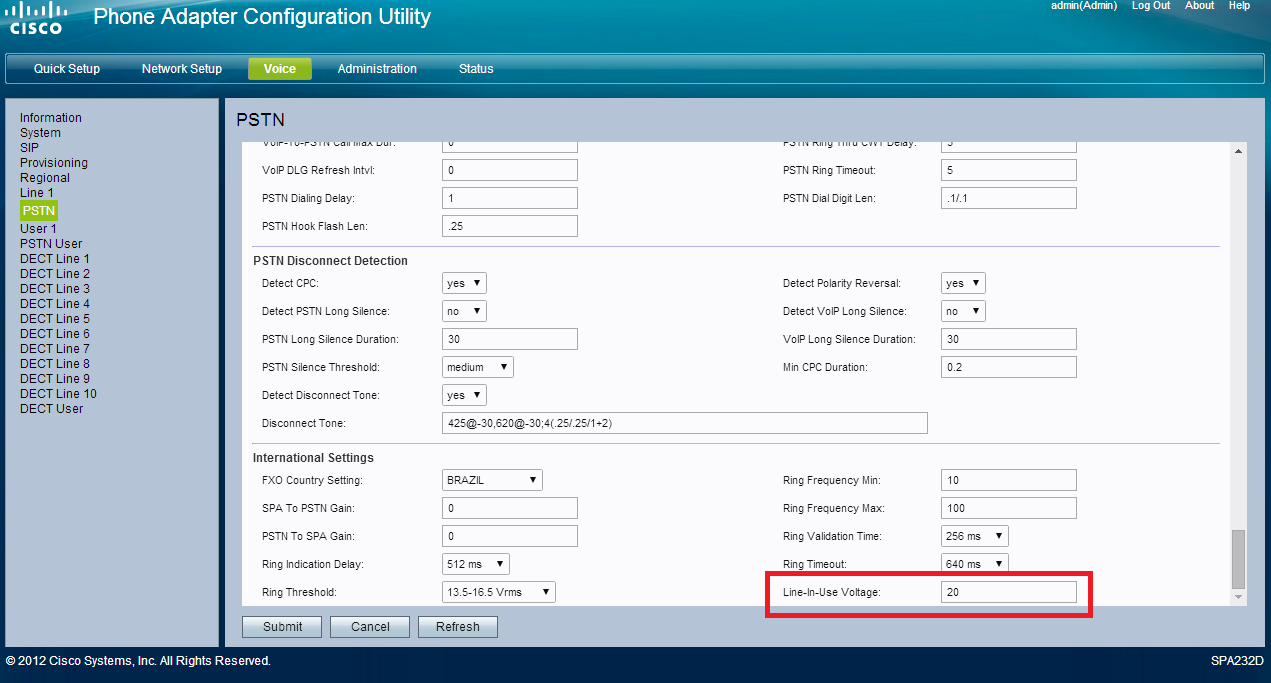Viewport: 1271px width, 683px height.
Task: Open SIP in the sidebar
Action: (30, 148)
